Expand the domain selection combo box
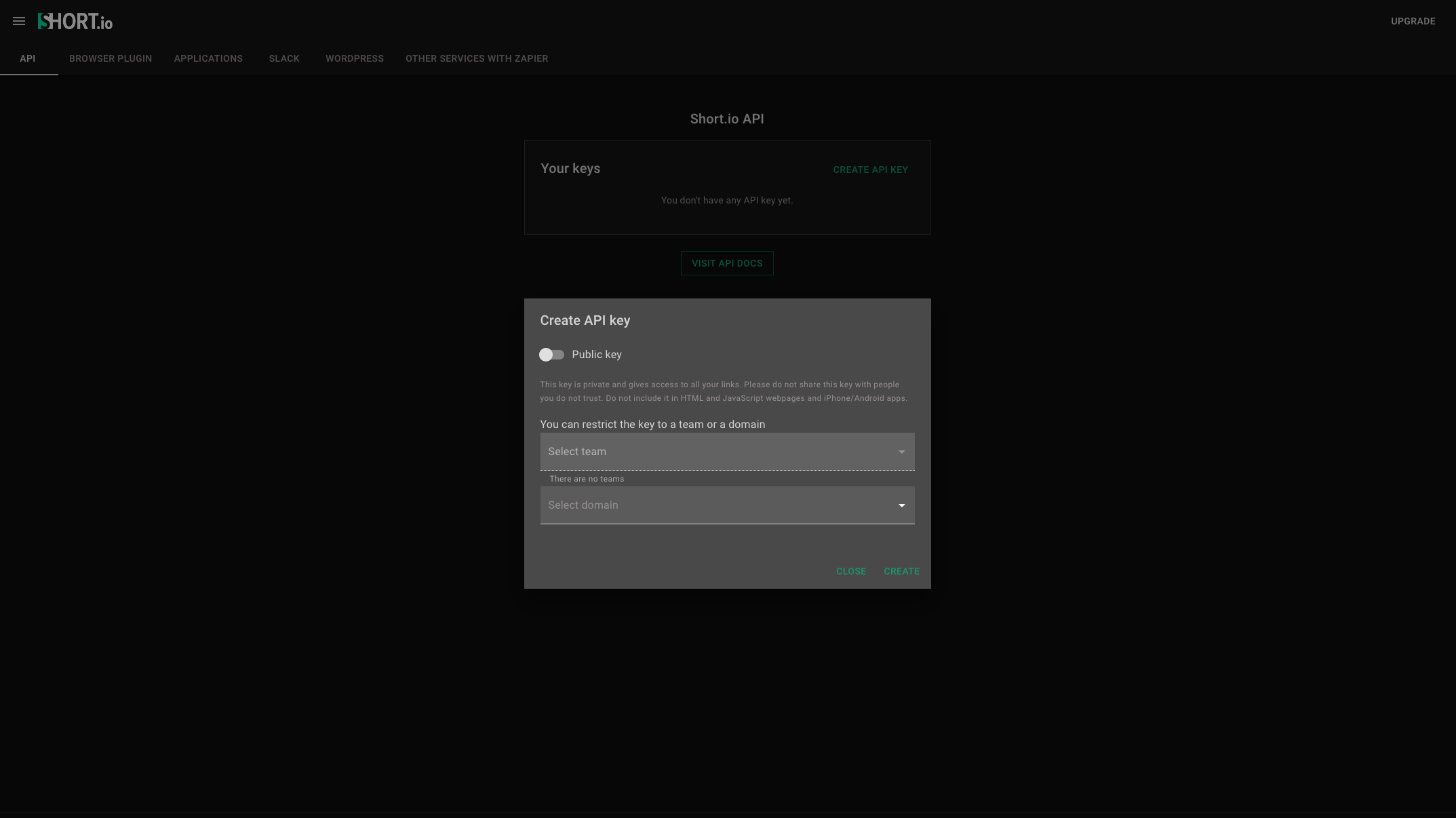Viewport: 1456px width, 818px height. tap(726, 505)
